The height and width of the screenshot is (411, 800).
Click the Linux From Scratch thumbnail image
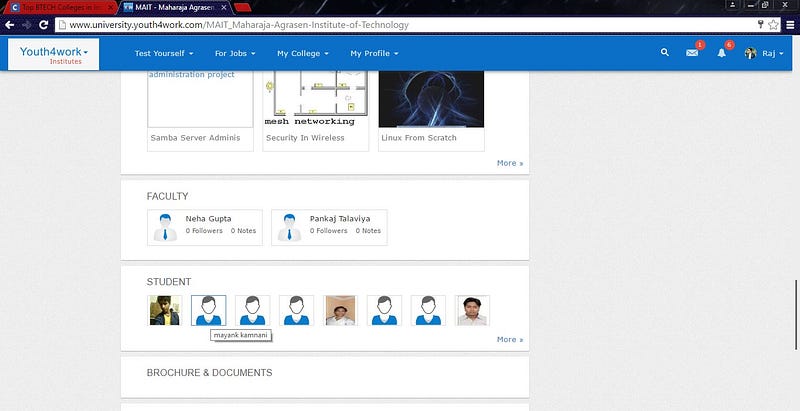tap(431, 99)
